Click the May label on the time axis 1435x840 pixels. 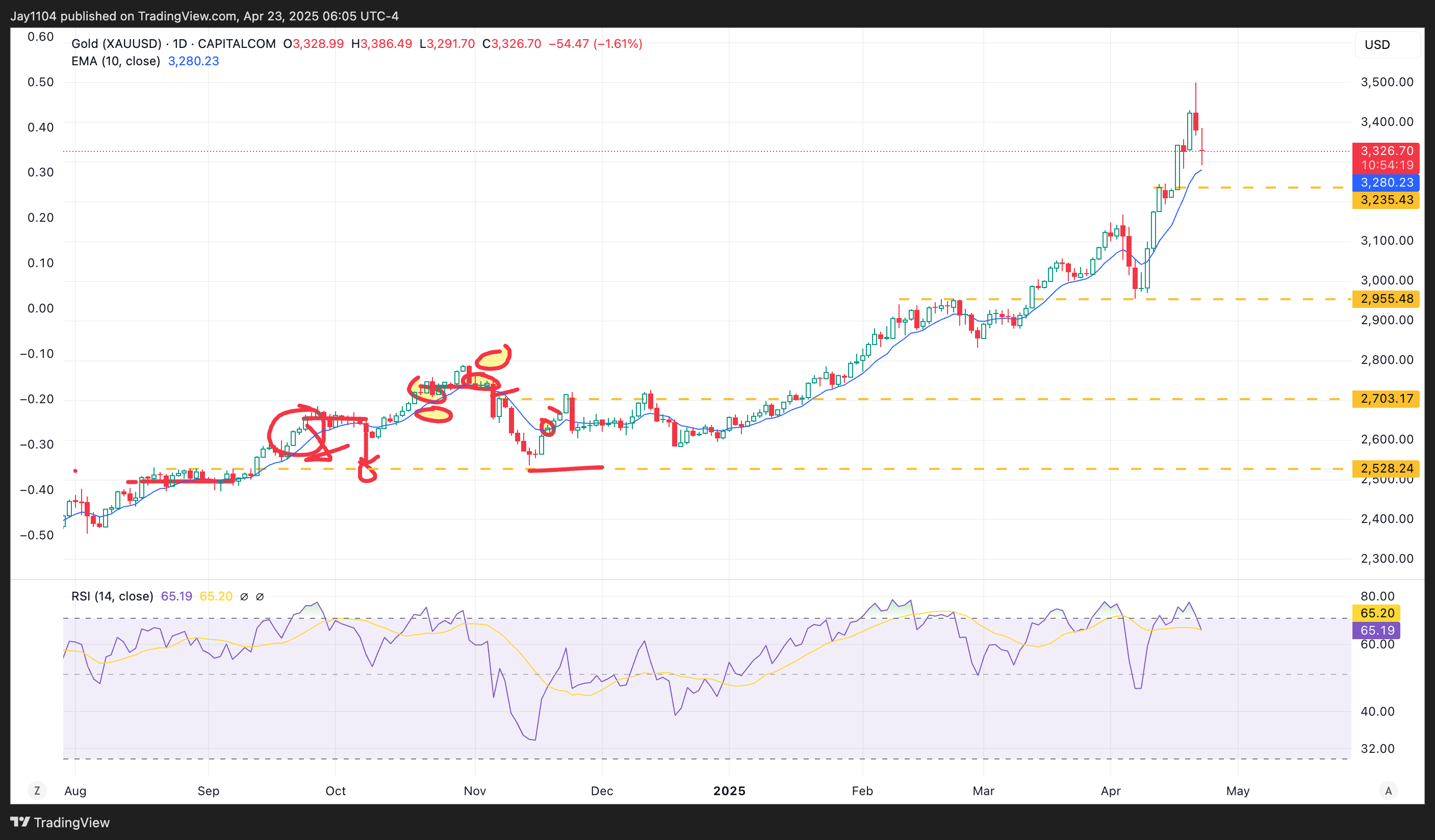pos(1238,791)
